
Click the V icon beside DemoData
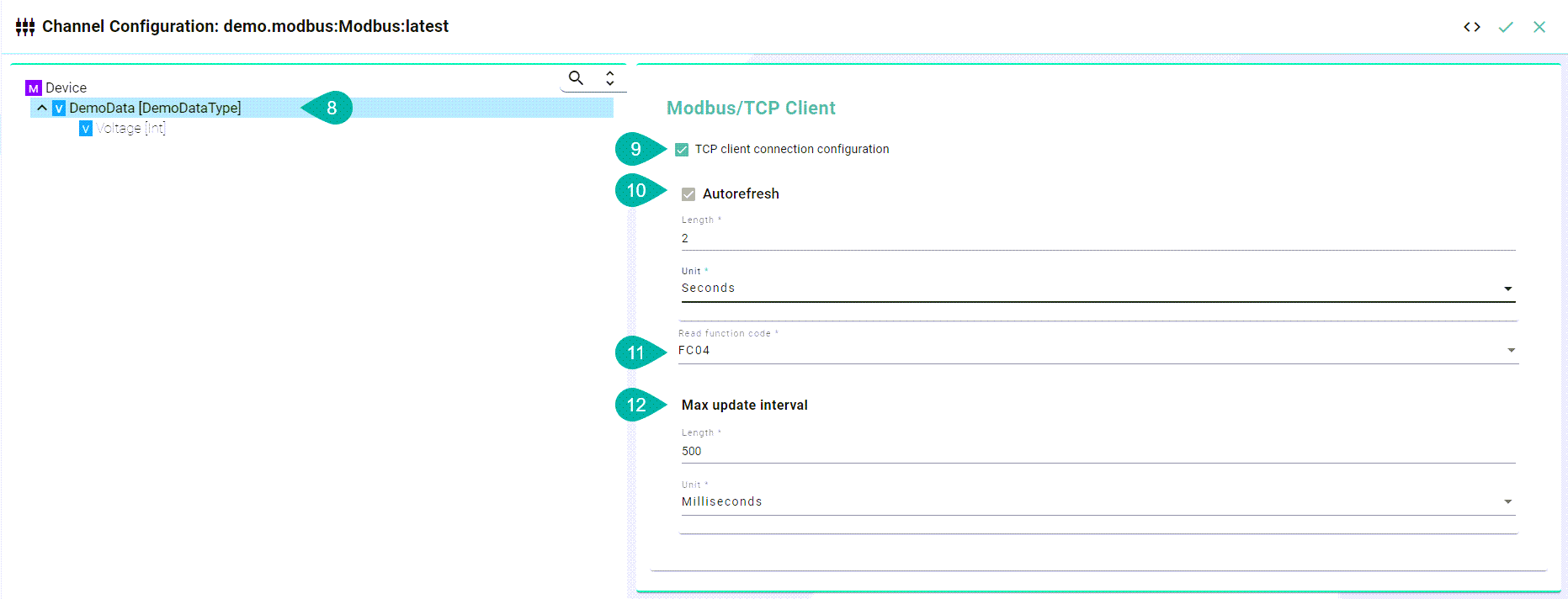[x=59, y=109]
